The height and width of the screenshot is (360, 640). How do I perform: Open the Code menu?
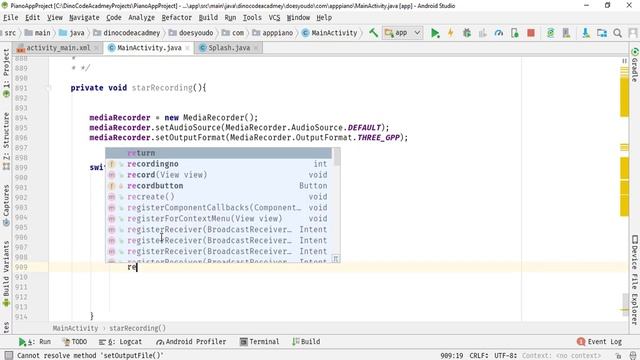114,18
